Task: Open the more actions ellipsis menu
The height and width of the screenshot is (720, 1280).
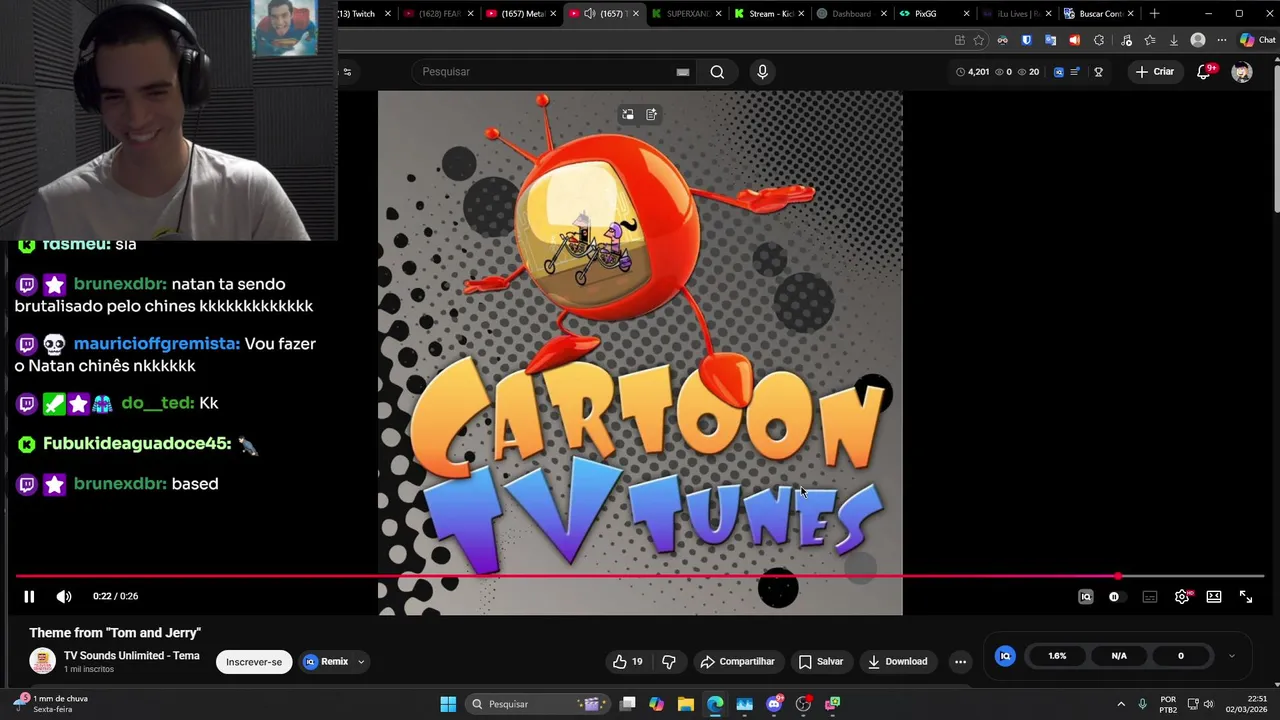Action: click(x=960, y=662)
